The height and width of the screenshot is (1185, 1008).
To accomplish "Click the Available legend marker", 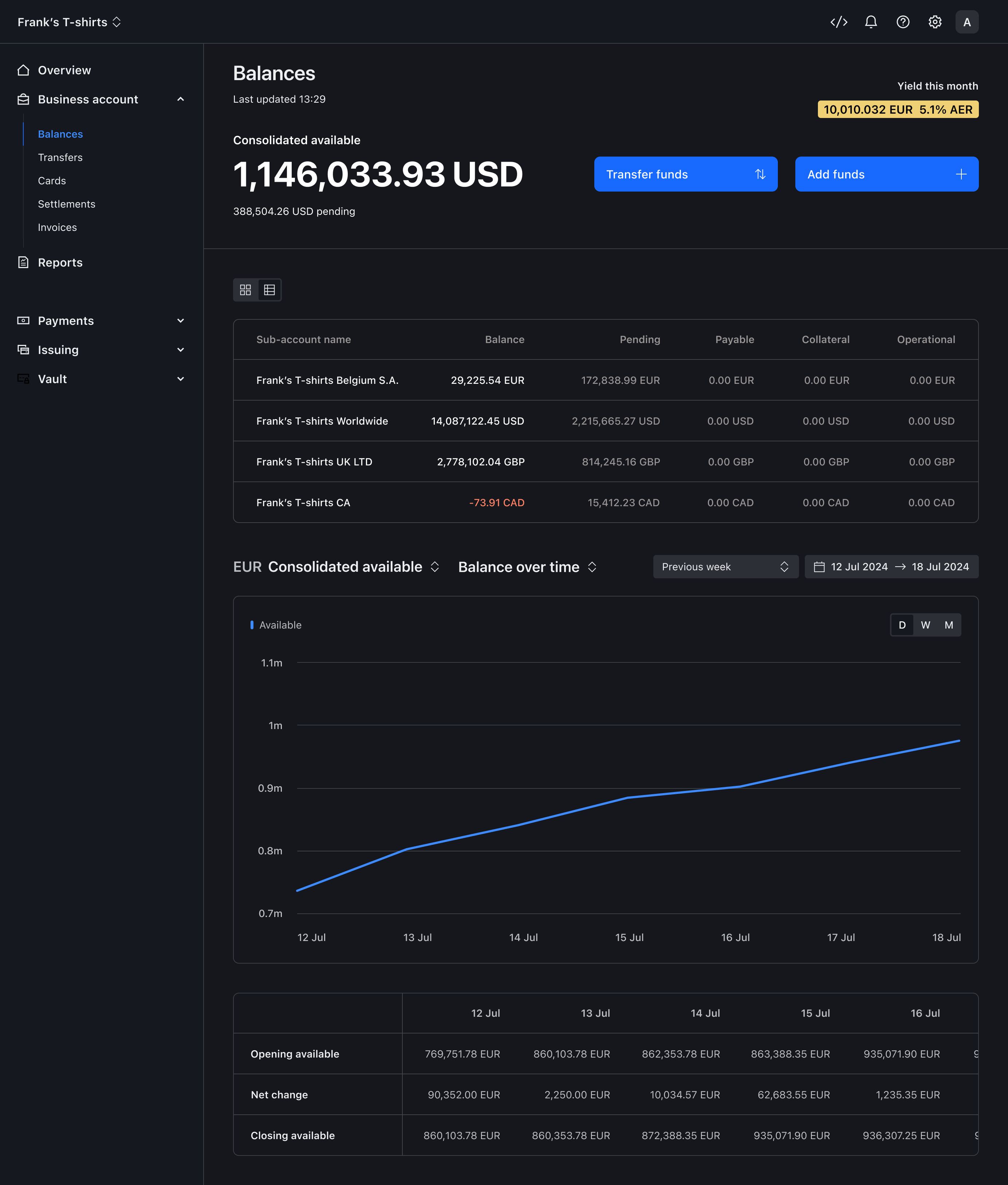I will point(252,625).
